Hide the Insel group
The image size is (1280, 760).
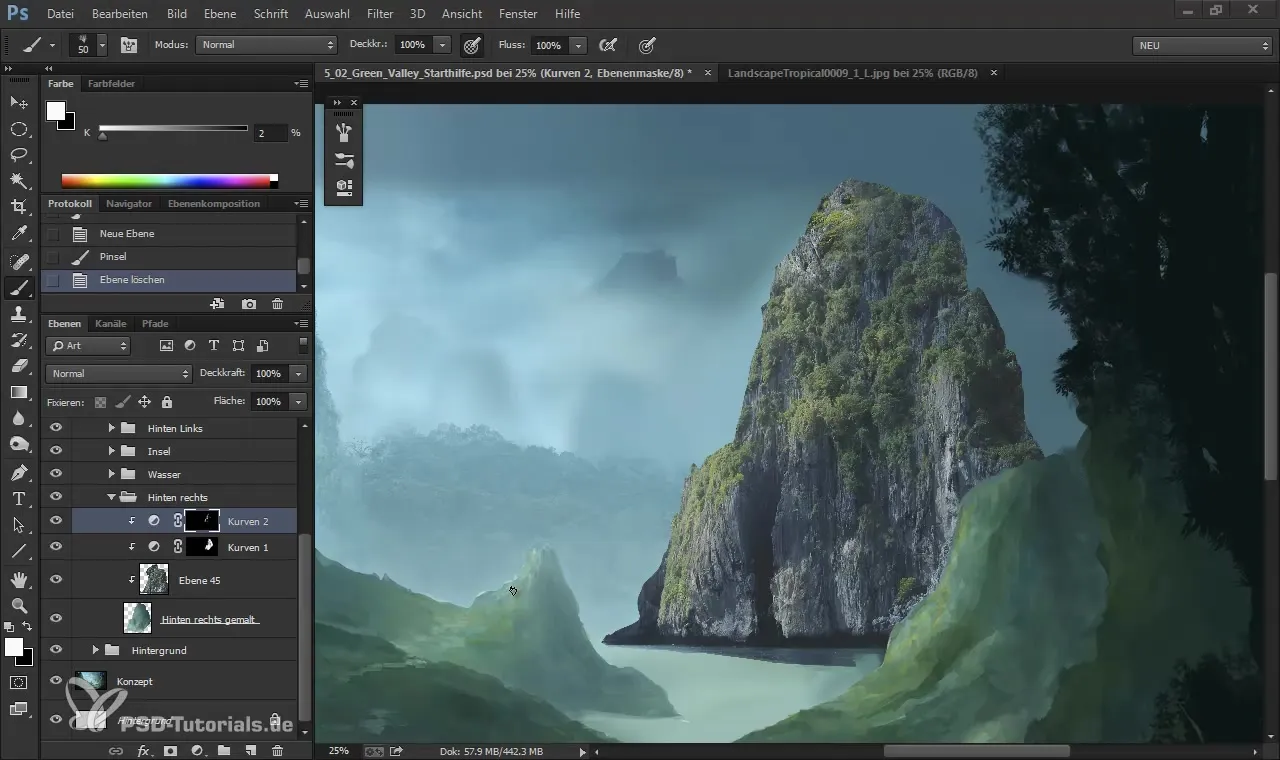point(56,451)
